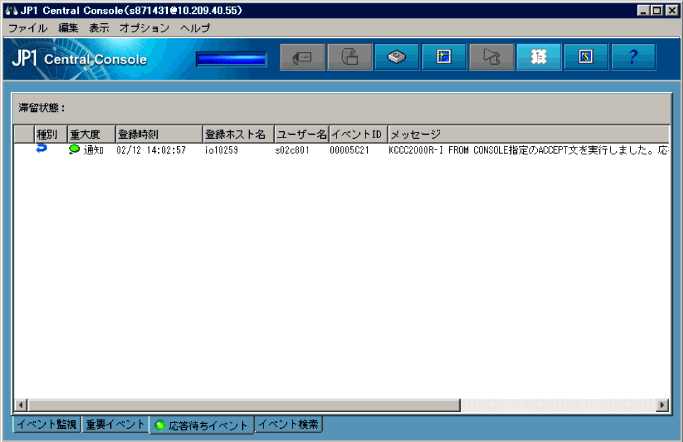Screen dimensions: 683x442
Task: Select the s02c801 user name cell
Action: (292, 150)
